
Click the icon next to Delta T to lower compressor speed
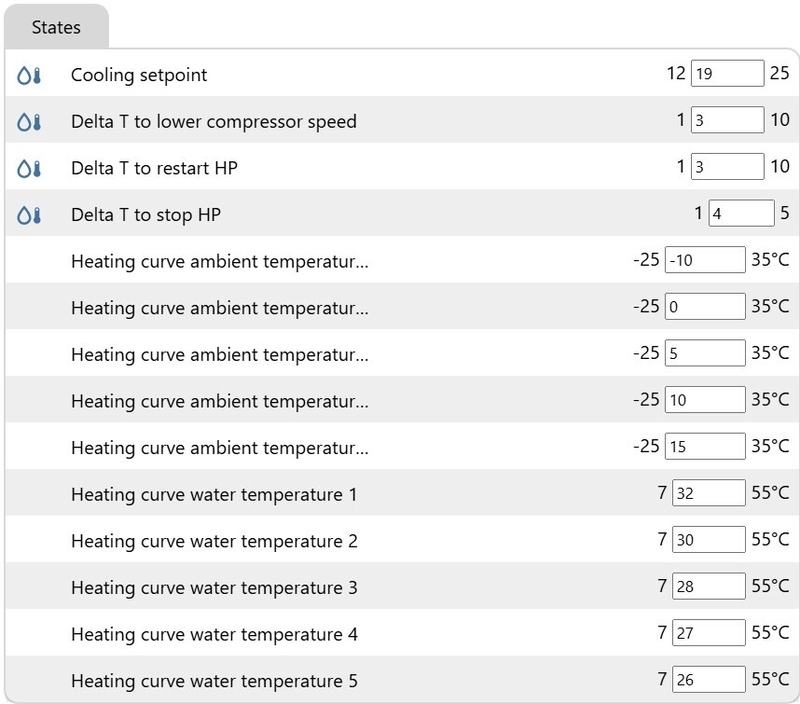pos(29,122)
